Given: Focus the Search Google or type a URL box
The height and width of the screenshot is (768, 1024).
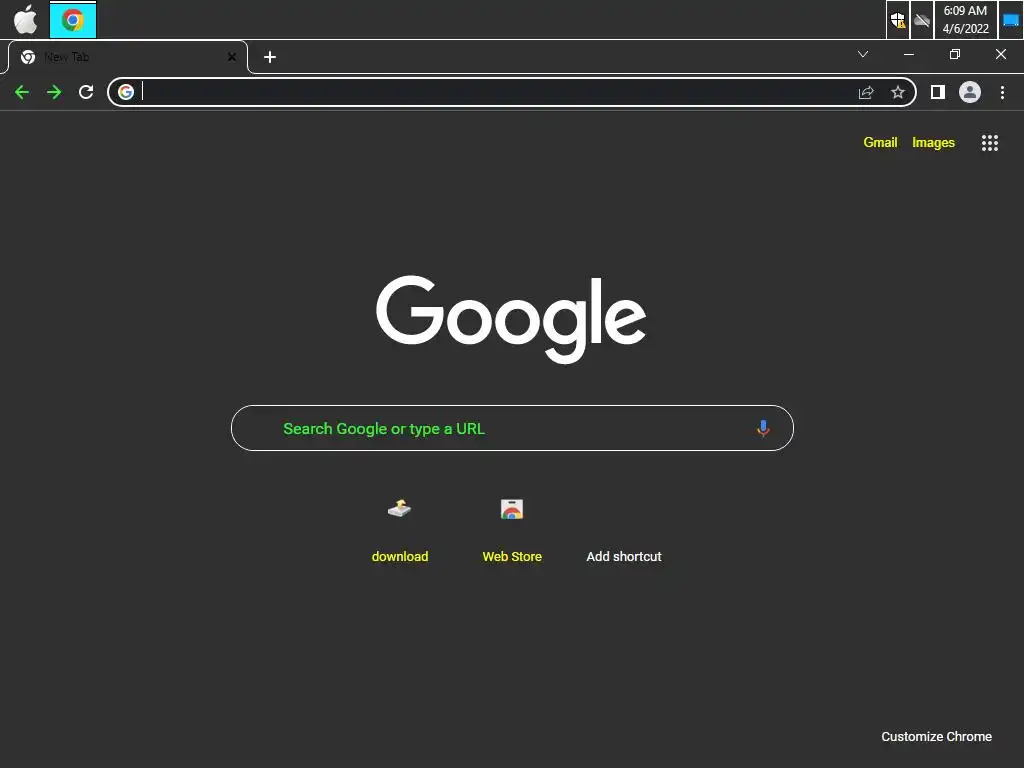Looking at the screenshot, I should coord(512,428).
